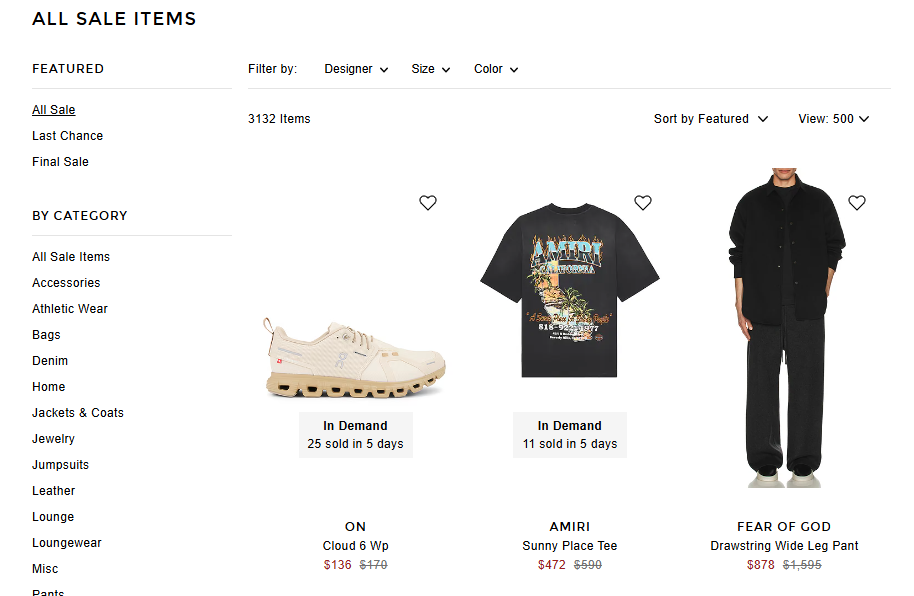Open the Size filter dropdown
The width and height of the screenshot is (914, 596).
[431, 69]
